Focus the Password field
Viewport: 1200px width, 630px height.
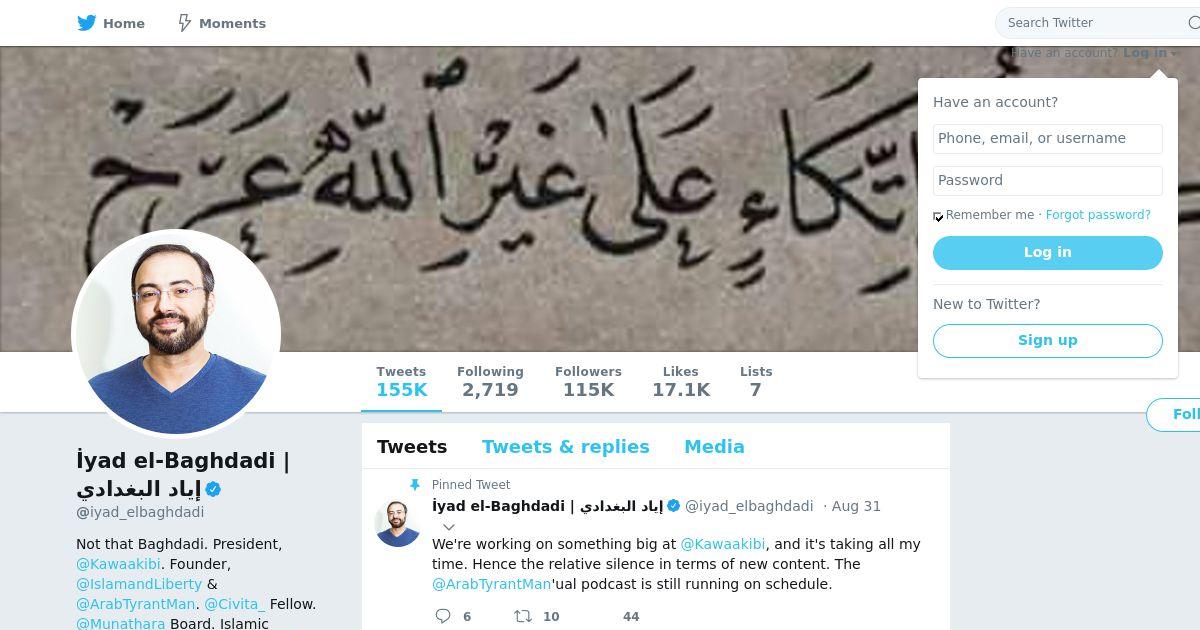1048,181
